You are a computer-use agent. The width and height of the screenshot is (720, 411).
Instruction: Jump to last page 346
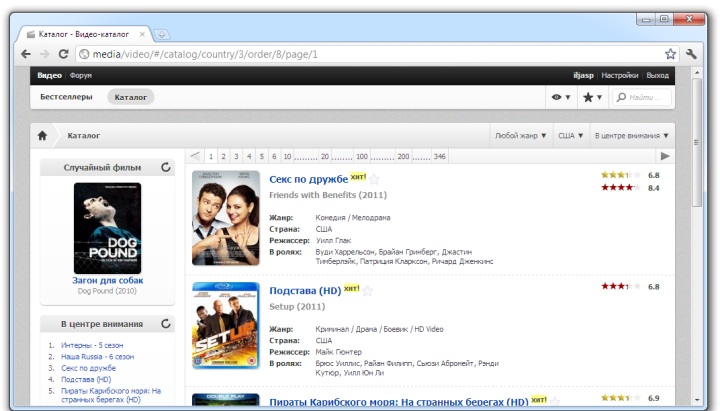click(x=439, y=156)
